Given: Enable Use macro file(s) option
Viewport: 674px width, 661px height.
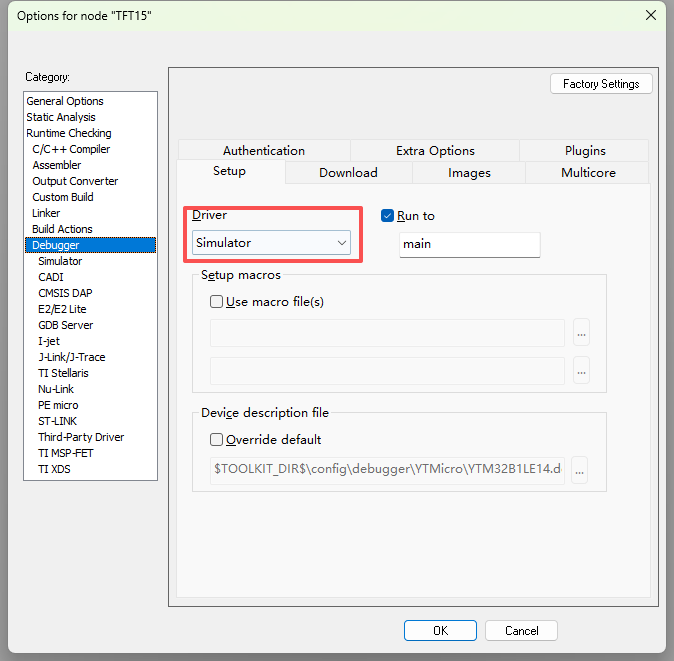Looking at the screenshot, I should [x=216, y=301].
